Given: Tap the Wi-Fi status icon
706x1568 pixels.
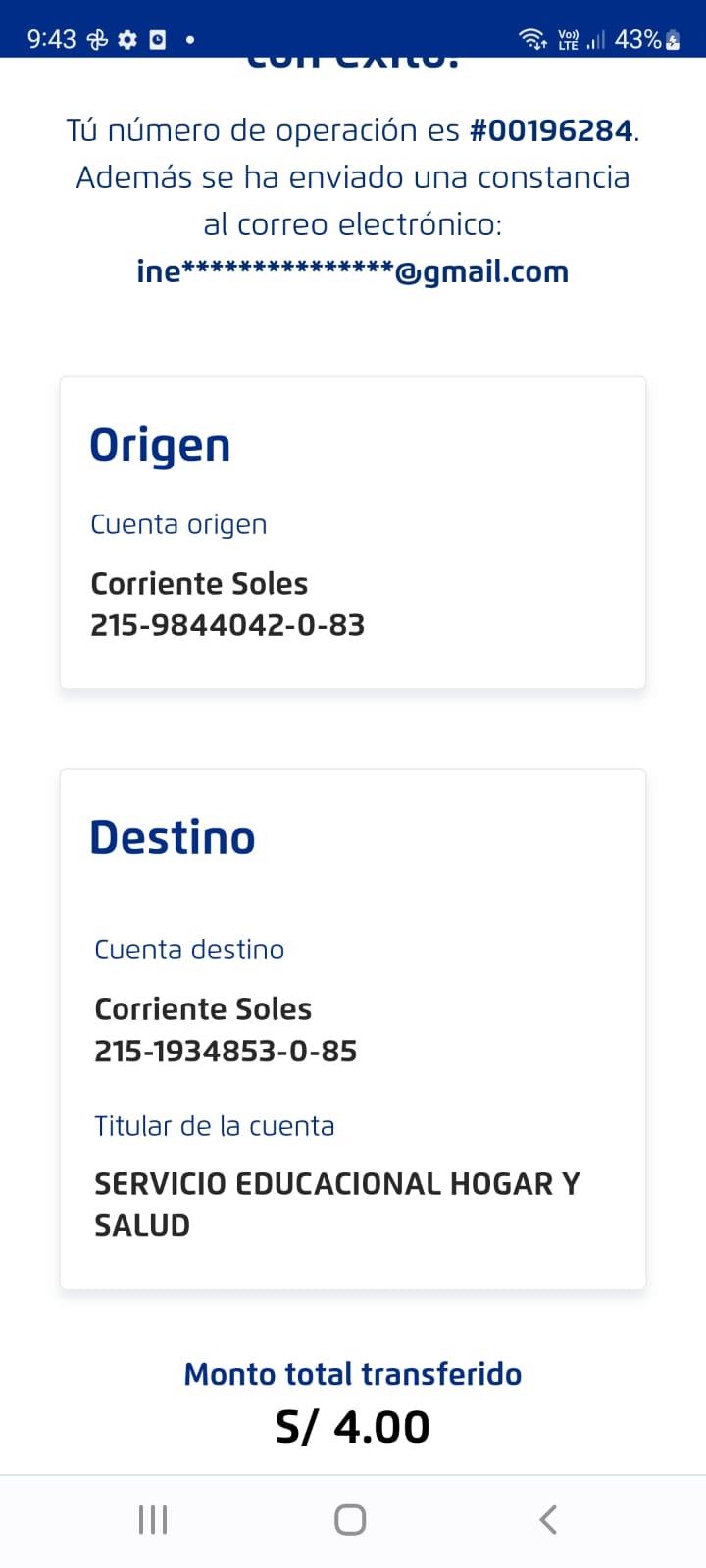Looking at the screenshot, I should (x=532, y=39).
